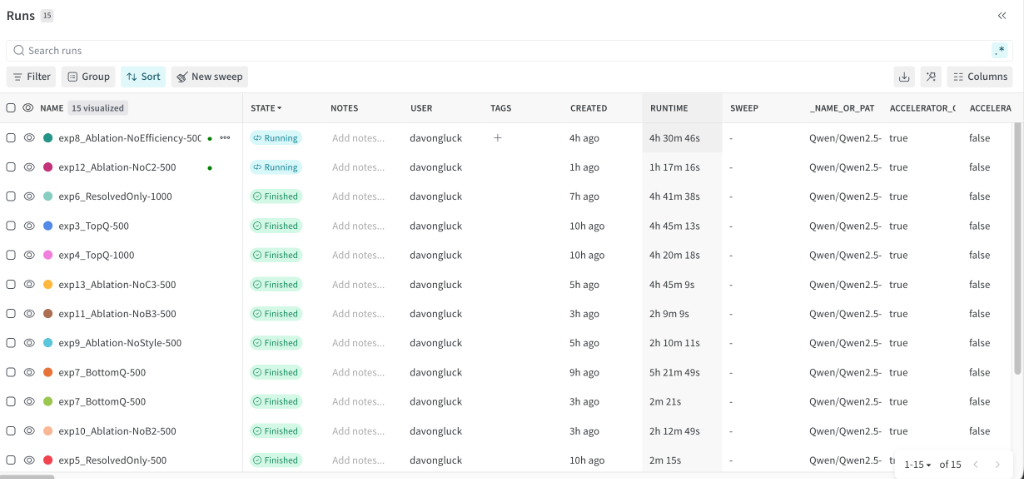1024x479 pixels.
Task: Click the Group button
Action: [88, 76]
